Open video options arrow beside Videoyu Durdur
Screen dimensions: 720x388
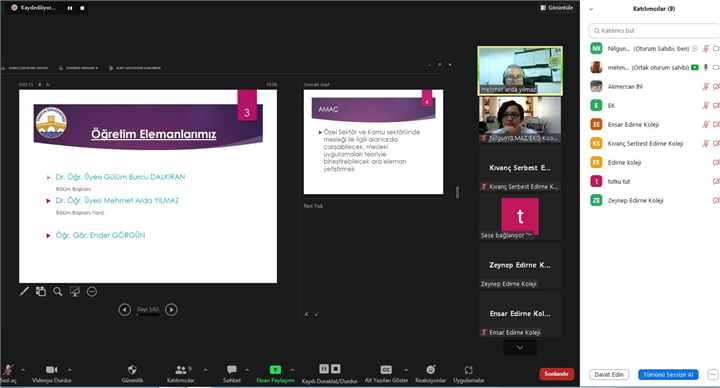(70, 370)
